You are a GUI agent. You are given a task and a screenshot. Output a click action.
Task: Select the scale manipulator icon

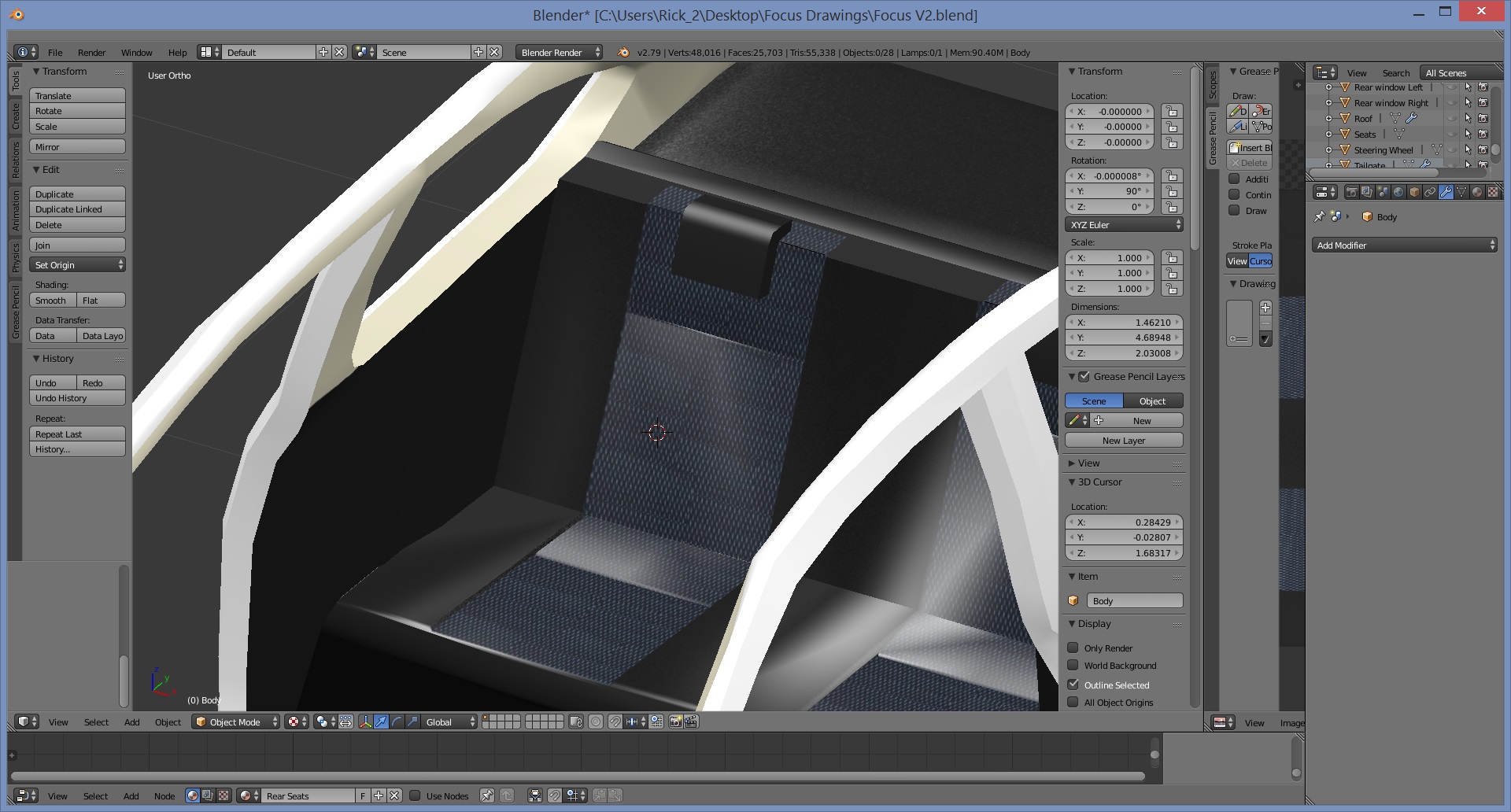coord(412,722)
